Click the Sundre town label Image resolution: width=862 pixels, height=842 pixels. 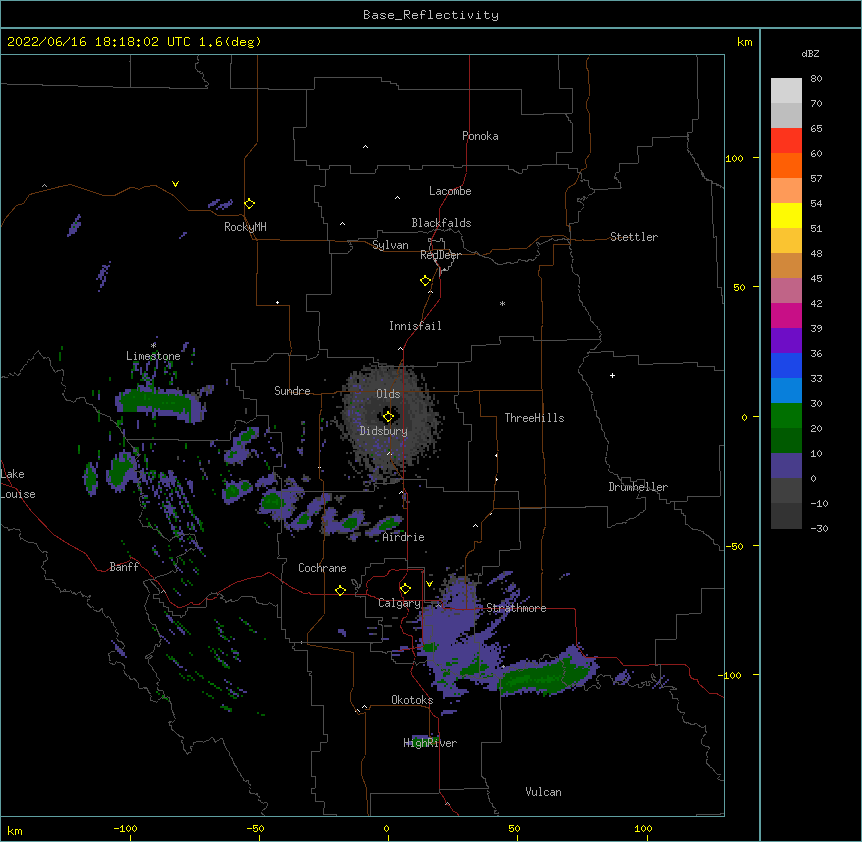click(292, 391)
